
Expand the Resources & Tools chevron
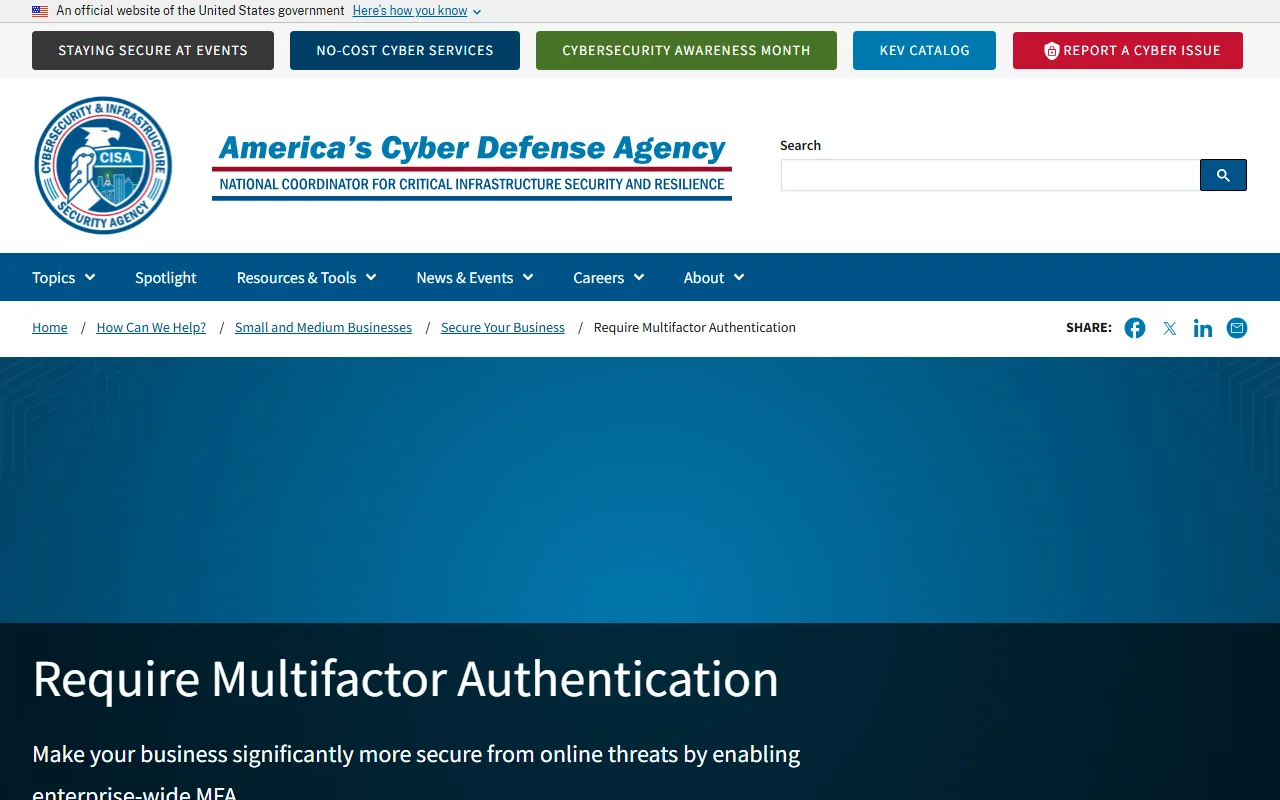click(371, 277)
